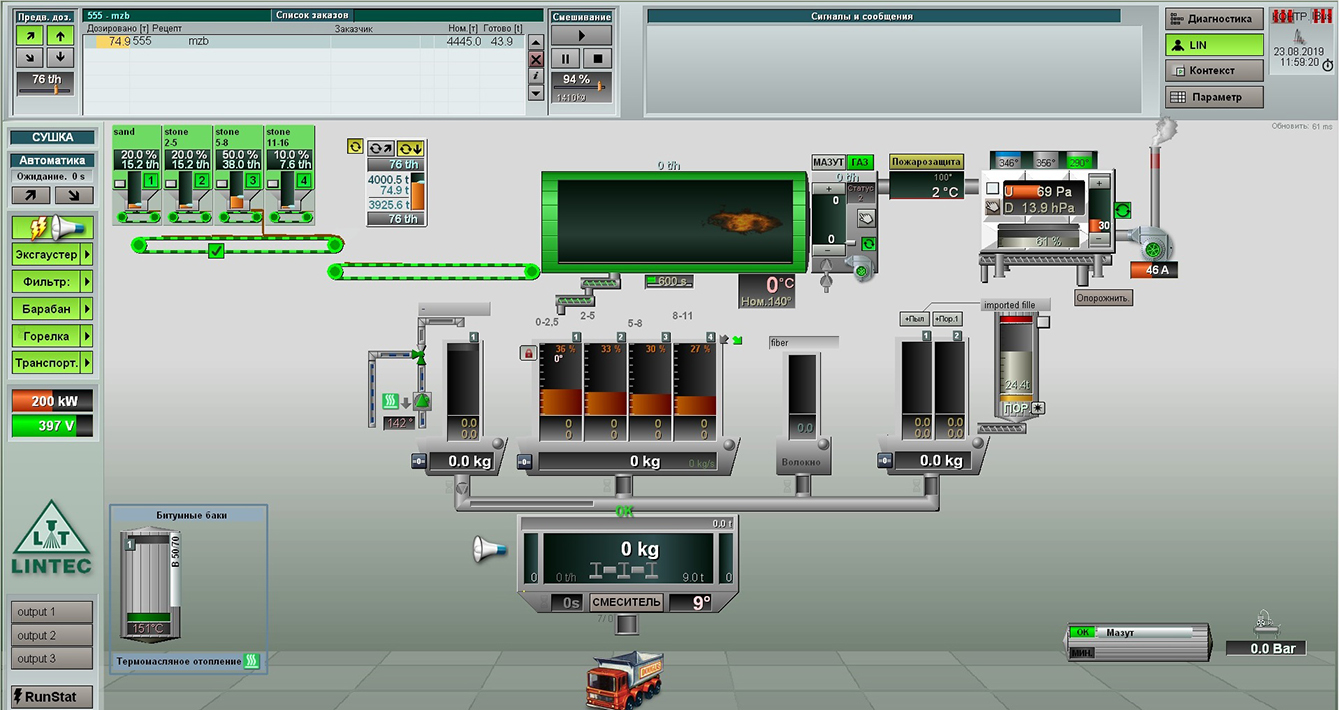The image size is (1340, 710).
Task: Adjust the 94 % mixing slider
Action: [581, 97]
